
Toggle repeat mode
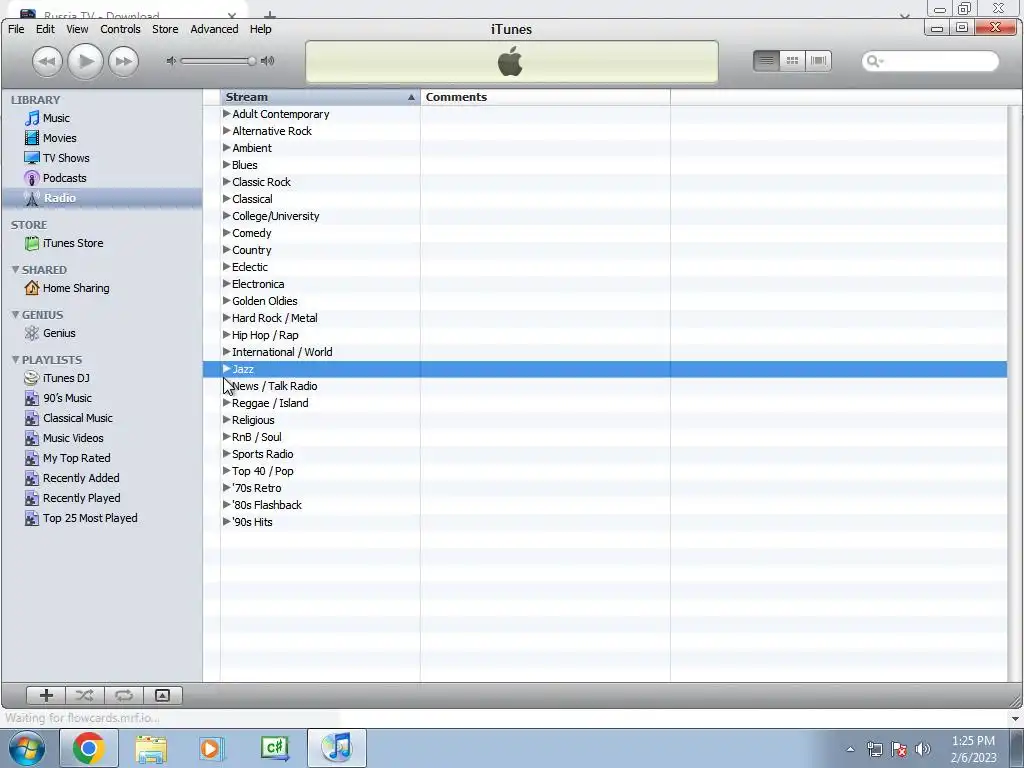tap(123, 696)
